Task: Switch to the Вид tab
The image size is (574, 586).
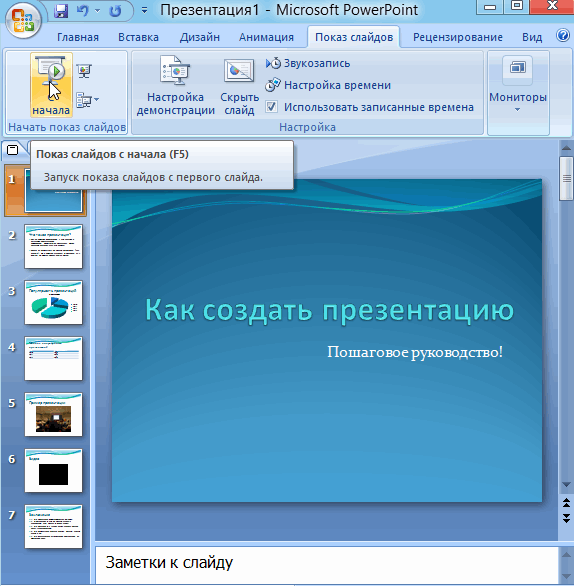Action: pos(532,37)
